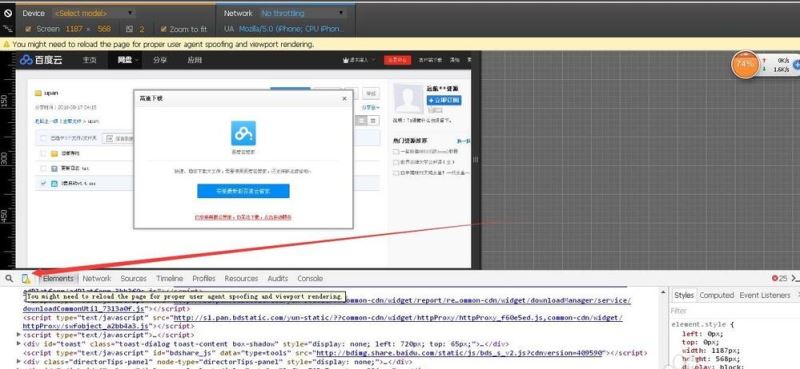Switch to the Resources tab

[x=241, y=279]
